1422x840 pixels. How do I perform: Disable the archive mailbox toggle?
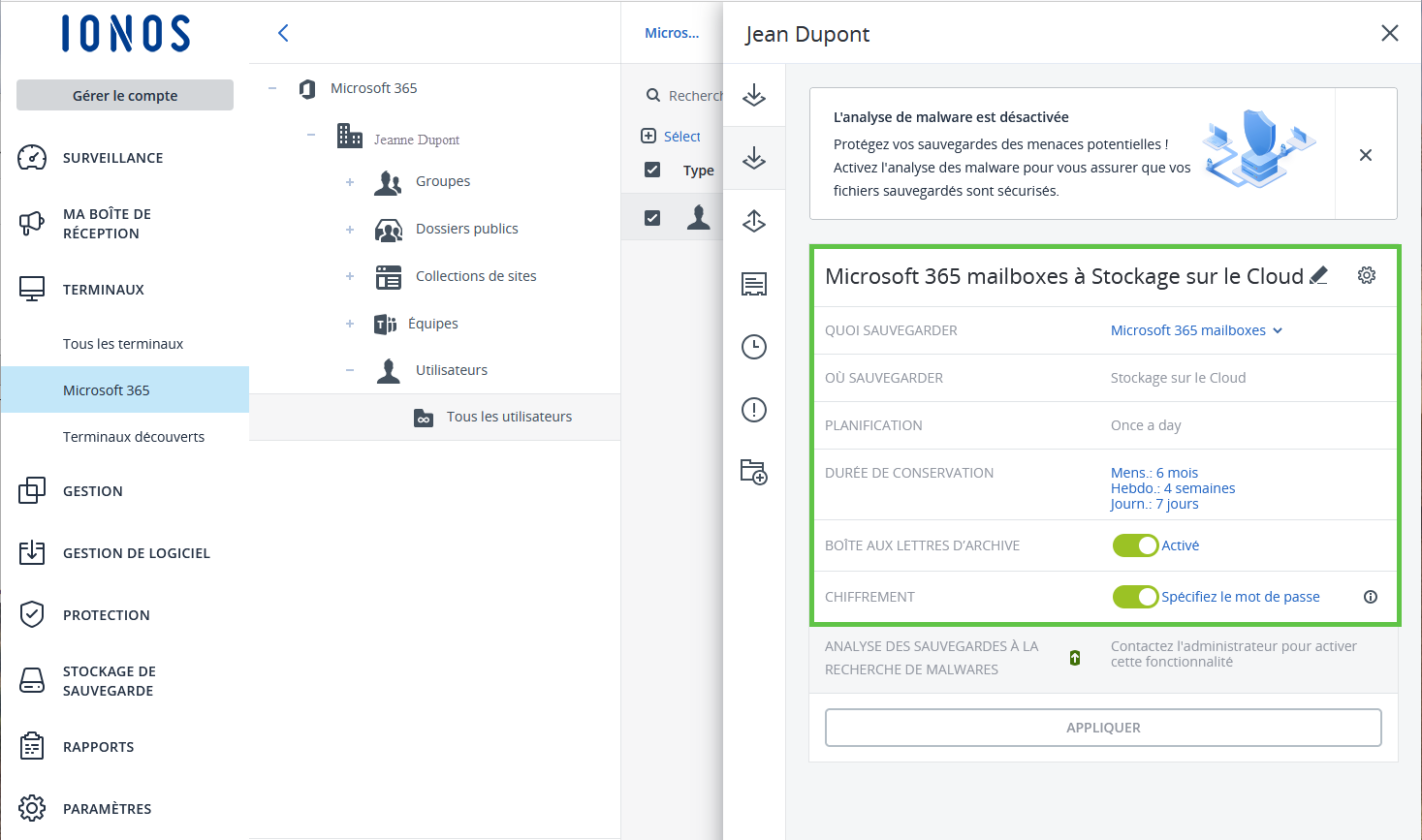pyautogui.click(x=1135, y=545)
